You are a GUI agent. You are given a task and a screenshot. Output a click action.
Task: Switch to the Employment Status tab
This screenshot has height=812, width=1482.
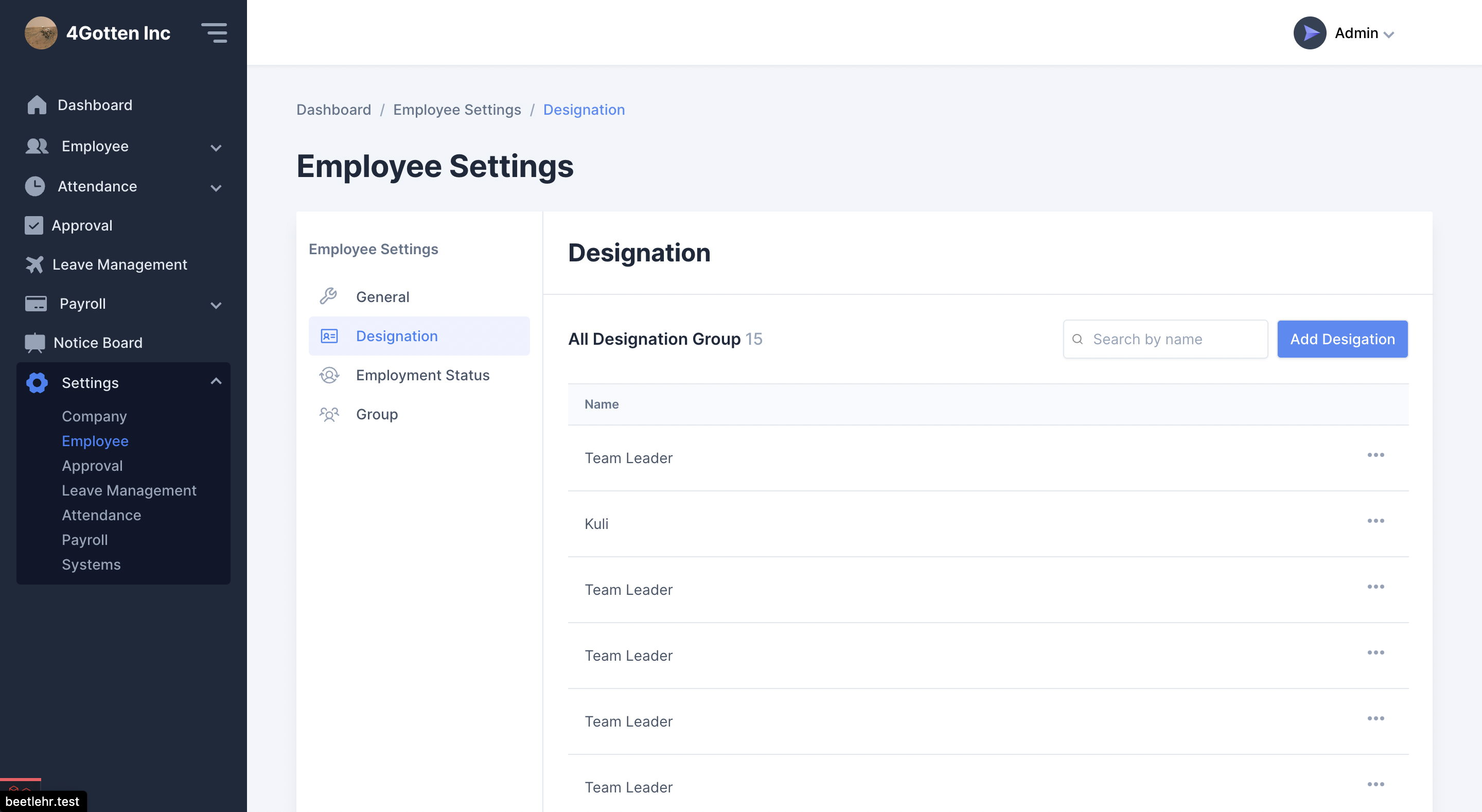click(x=419, y=375)
